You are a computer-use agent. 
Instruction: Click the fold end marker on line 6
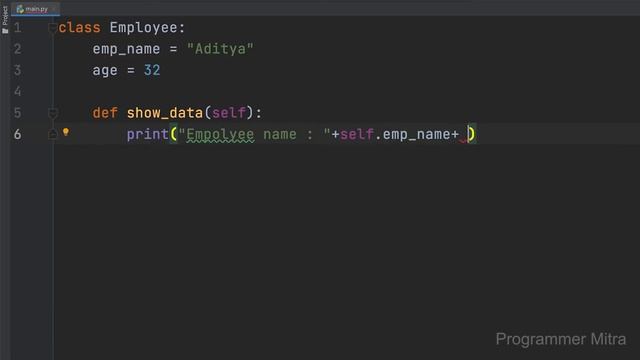click(52, 134)
